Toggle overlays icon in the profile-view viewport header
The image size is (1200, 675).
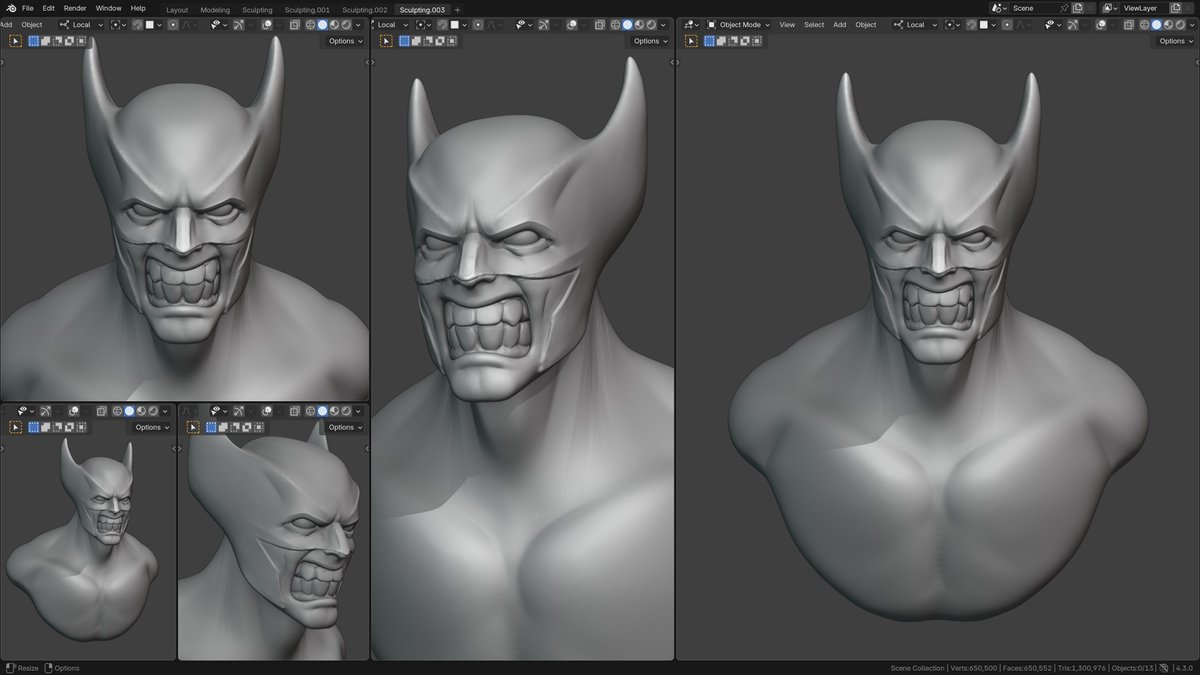coord(267,411)
